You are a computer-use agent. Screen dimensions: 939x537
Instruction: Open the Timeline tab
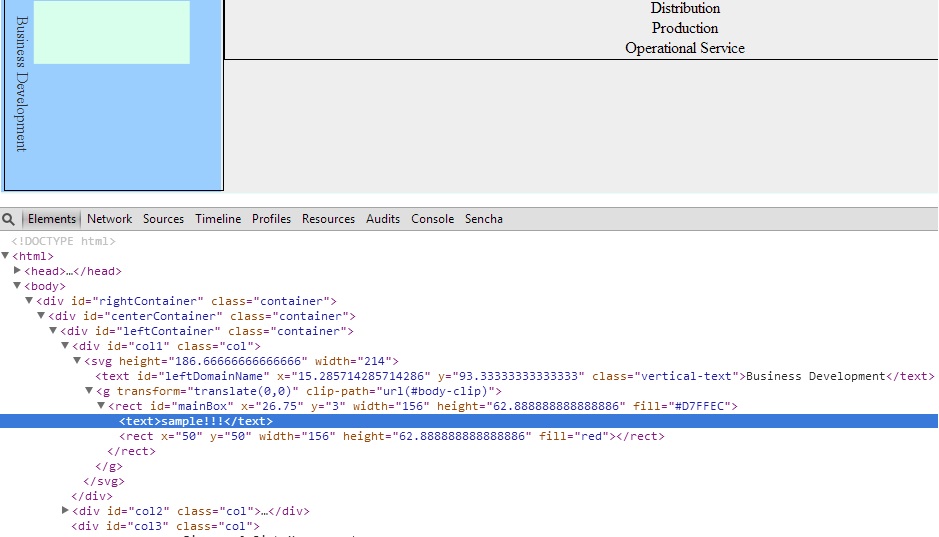pos(218,219)
